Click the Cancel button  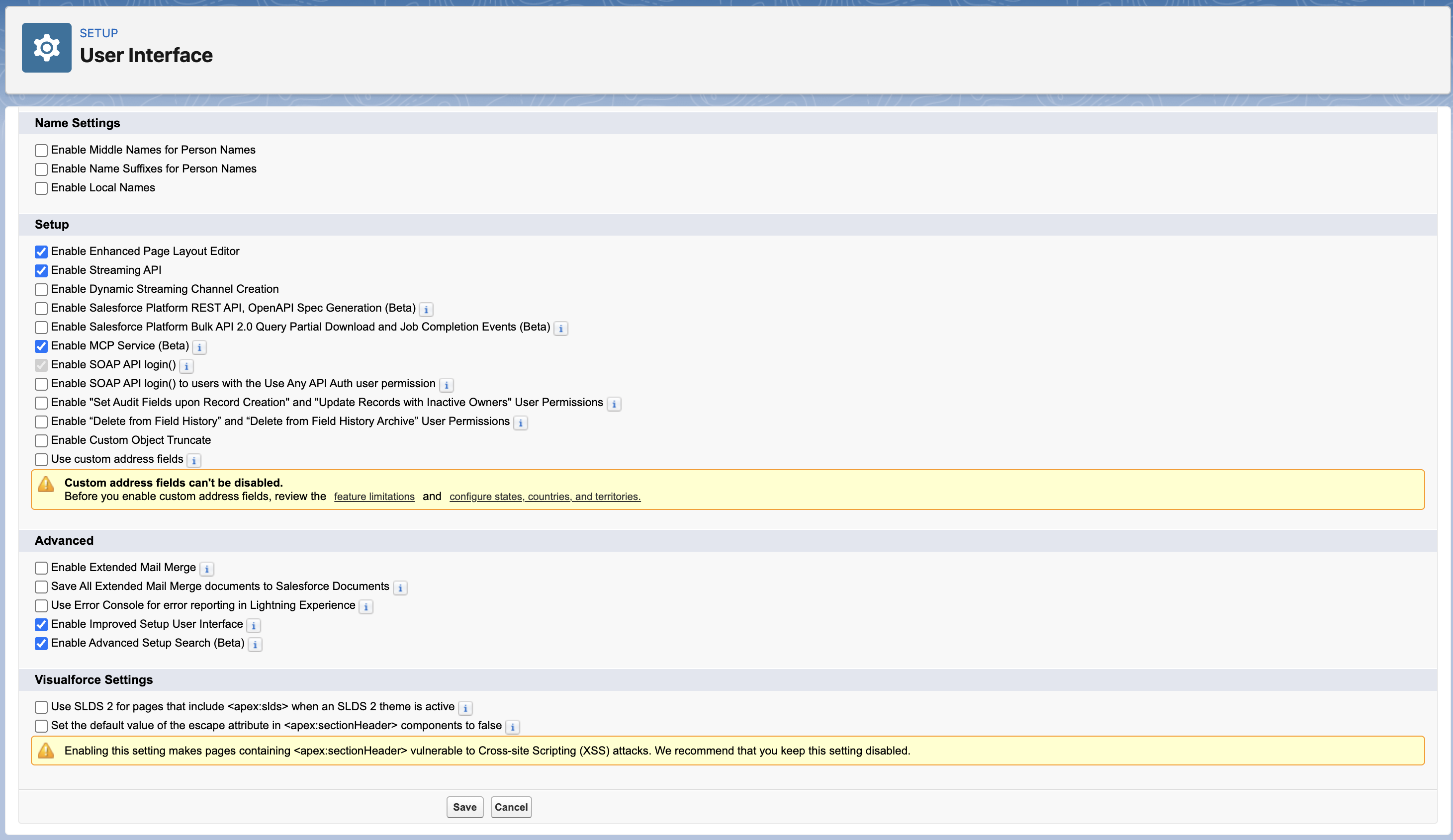(x=511, y=807)
